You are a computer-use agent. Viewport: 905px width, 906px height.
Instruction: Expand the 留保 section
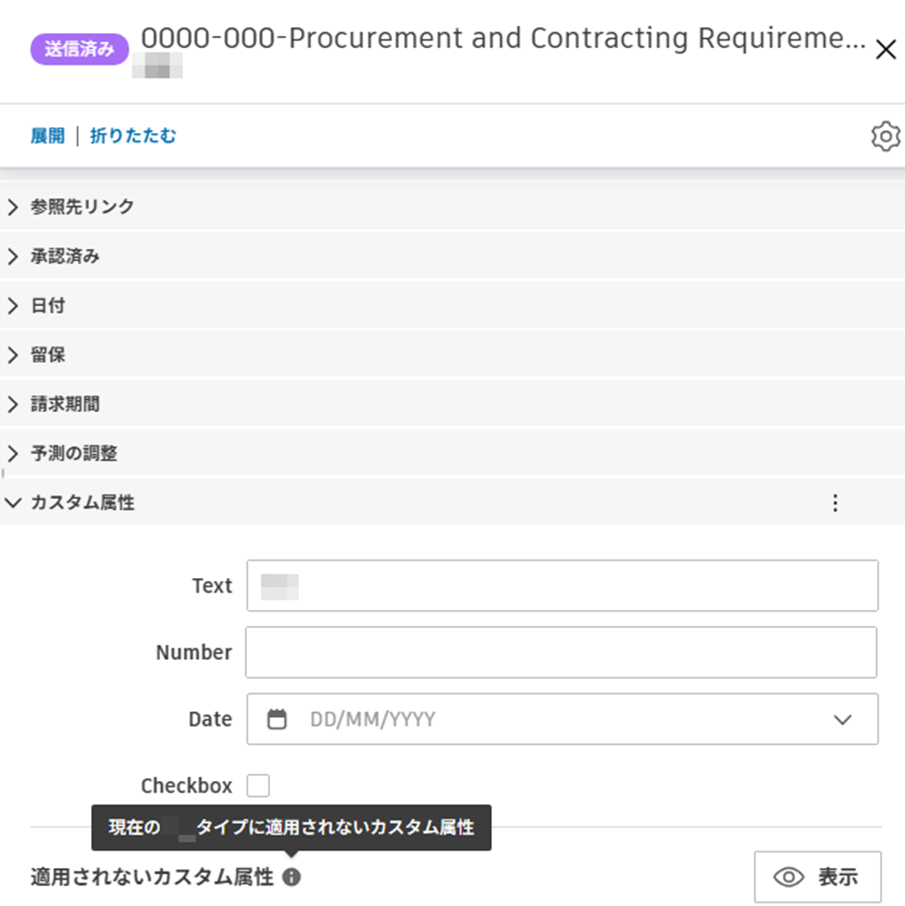pyautogui.click(x=48, y=355)
